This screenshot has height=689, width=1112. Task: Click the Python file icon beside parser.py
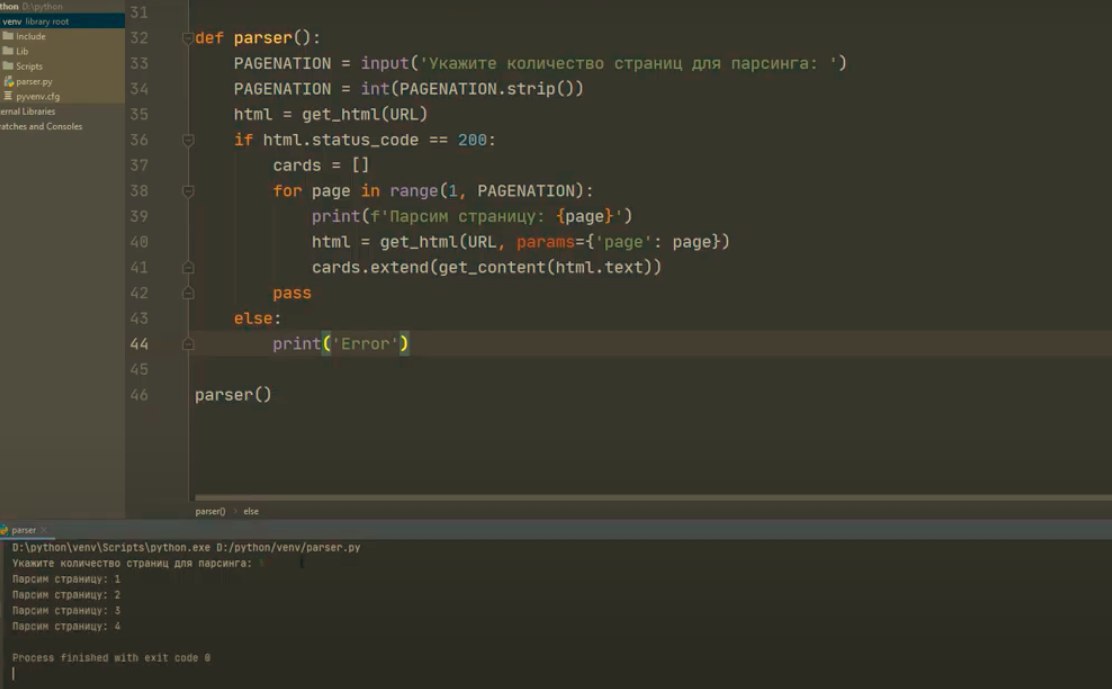coord(9,82)
